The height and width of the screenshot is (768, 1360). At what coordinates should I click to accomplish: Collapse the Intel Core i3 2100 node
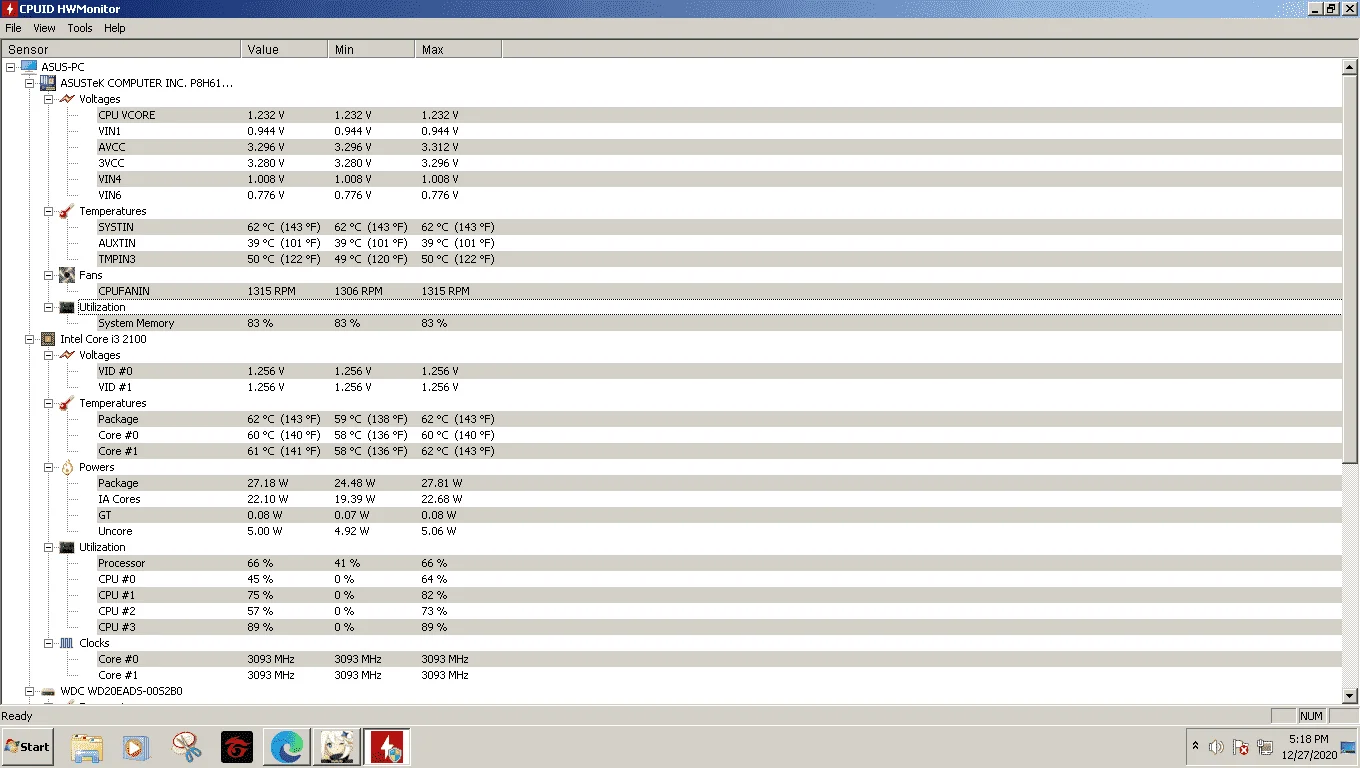coord(30,339)
